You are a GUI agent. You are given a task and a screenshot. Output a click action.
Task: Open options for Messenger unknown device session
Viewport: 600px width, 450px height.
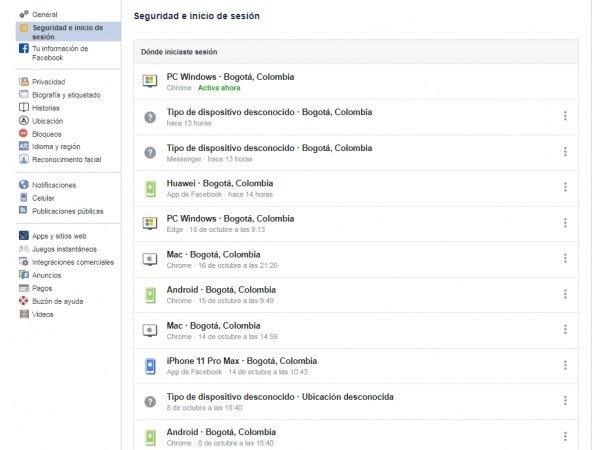click(565, 152)
